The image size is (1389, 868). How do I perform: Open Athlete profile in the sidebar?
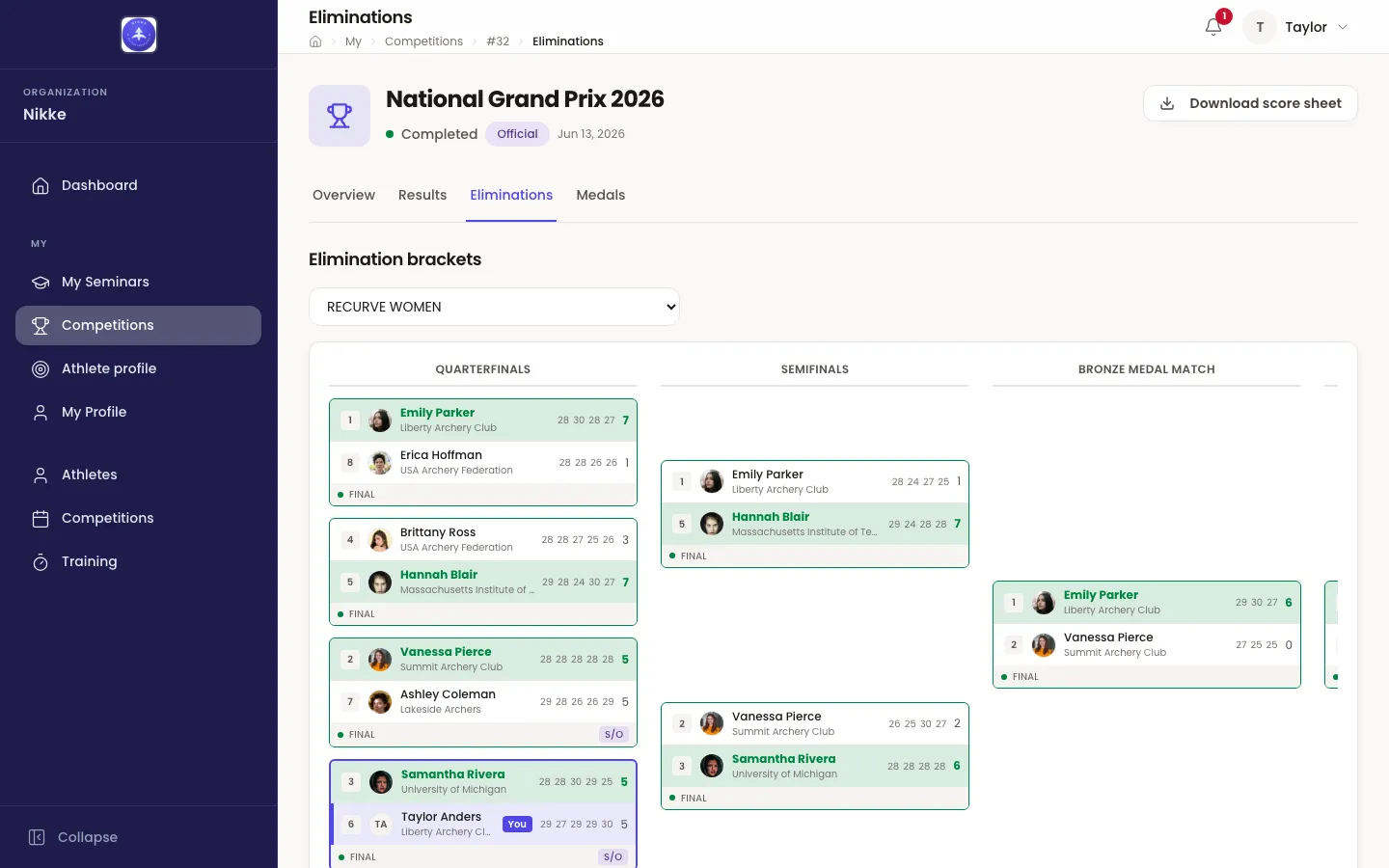pos(139,368)
